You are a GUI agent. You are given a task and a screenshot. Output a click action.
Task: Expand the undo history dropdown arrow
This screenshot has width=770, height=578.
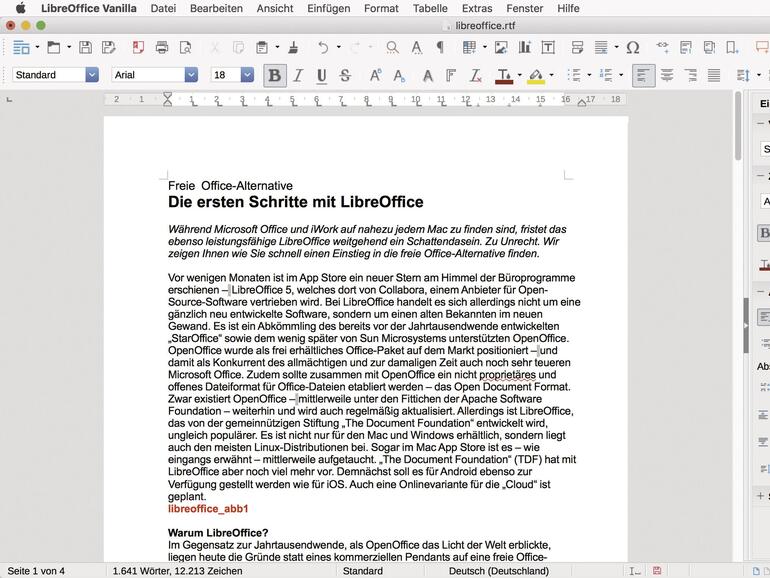click(x=338, y=47)
